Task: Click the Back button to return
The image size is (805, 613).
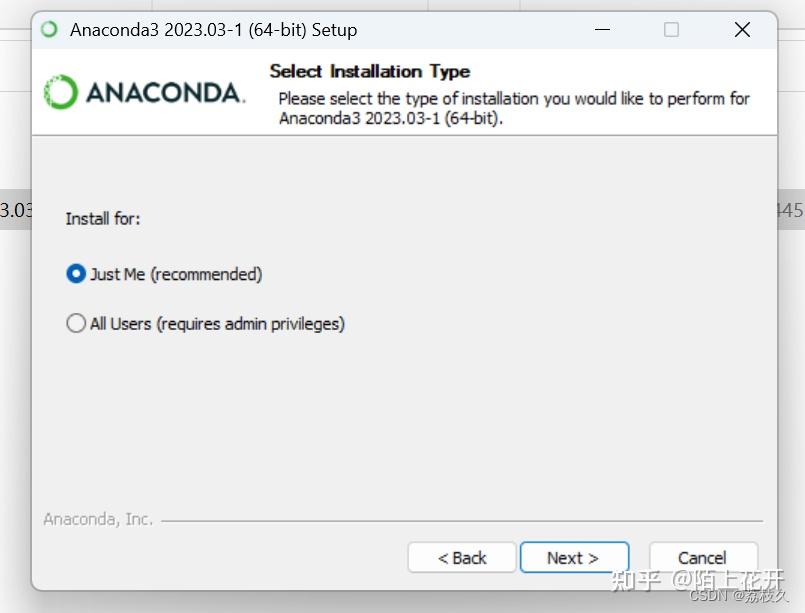Action: tap(461, 557)
